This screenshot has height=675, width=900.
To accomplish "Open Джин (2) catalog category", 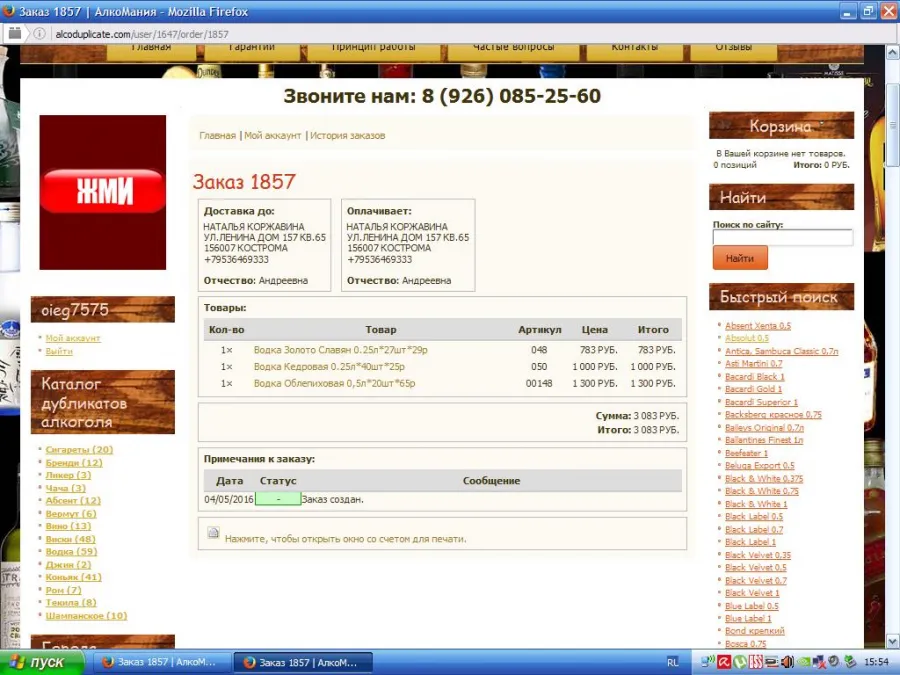I will (68, 565).
